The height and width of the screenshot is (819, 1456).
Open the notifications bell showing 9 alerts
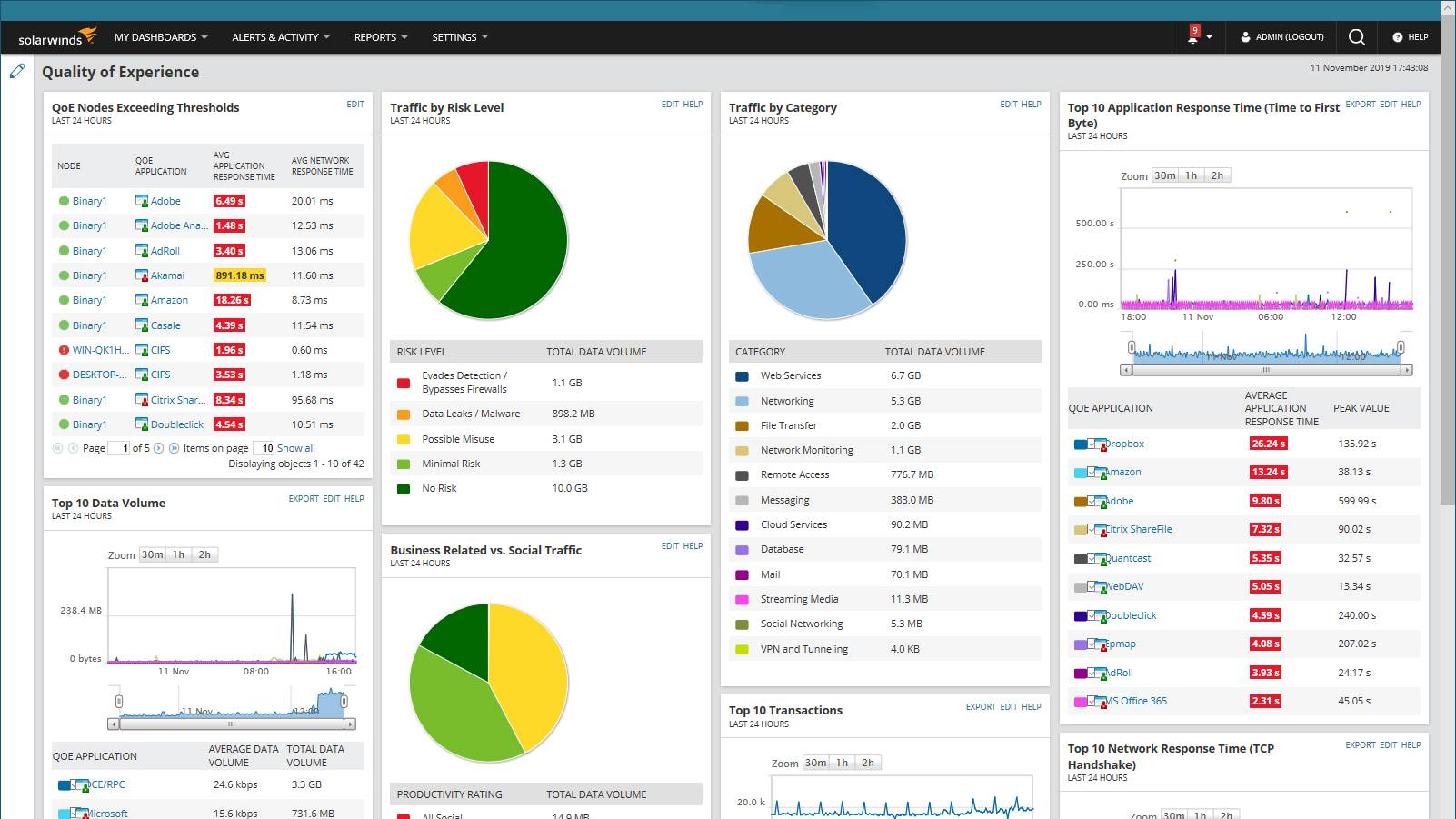[1193, 37]
